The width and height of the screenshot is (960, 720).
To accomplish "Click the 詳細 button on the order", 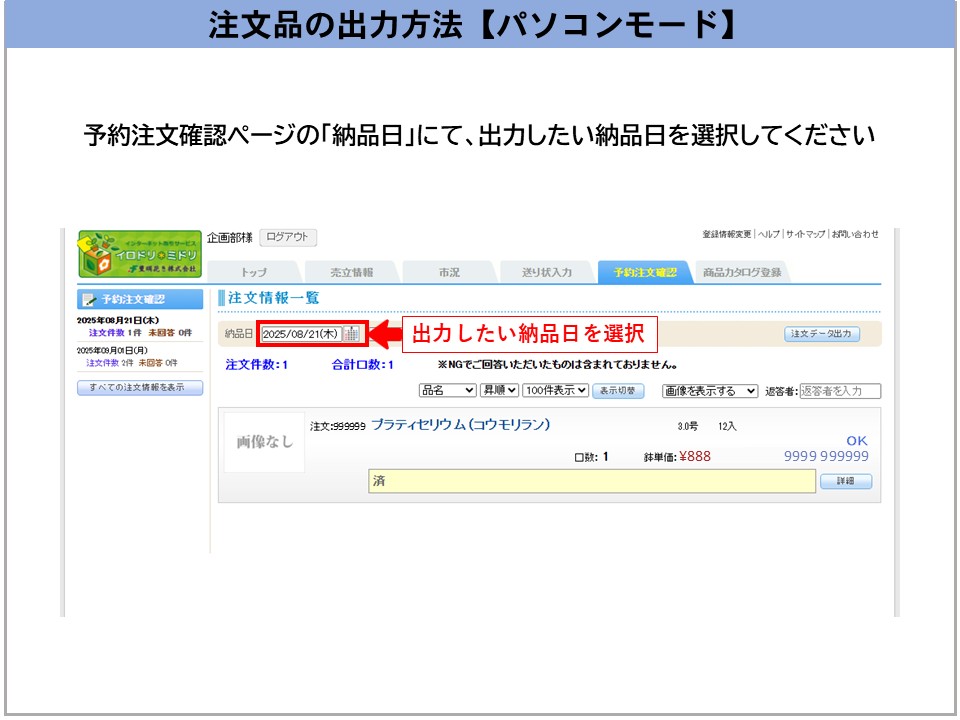I will click(x=845, y=482).
